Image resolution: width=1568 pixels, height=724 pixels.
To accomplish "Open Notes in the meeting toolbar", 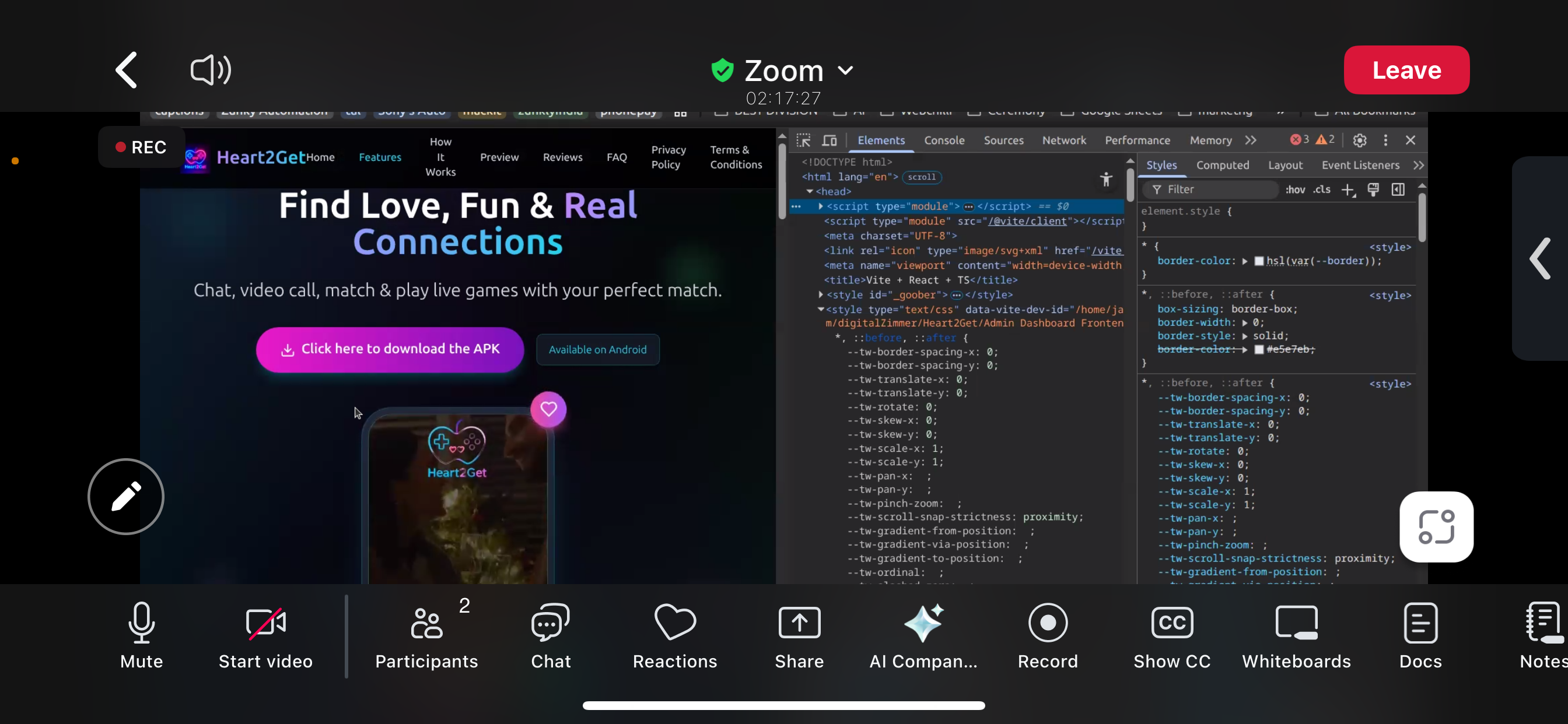I will 1543,636.
